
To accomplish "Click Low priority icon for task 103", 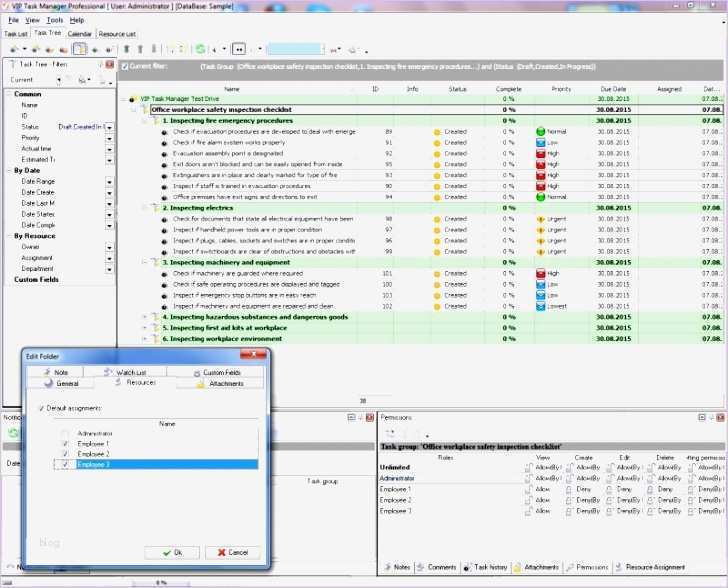I will pos(540,295).
